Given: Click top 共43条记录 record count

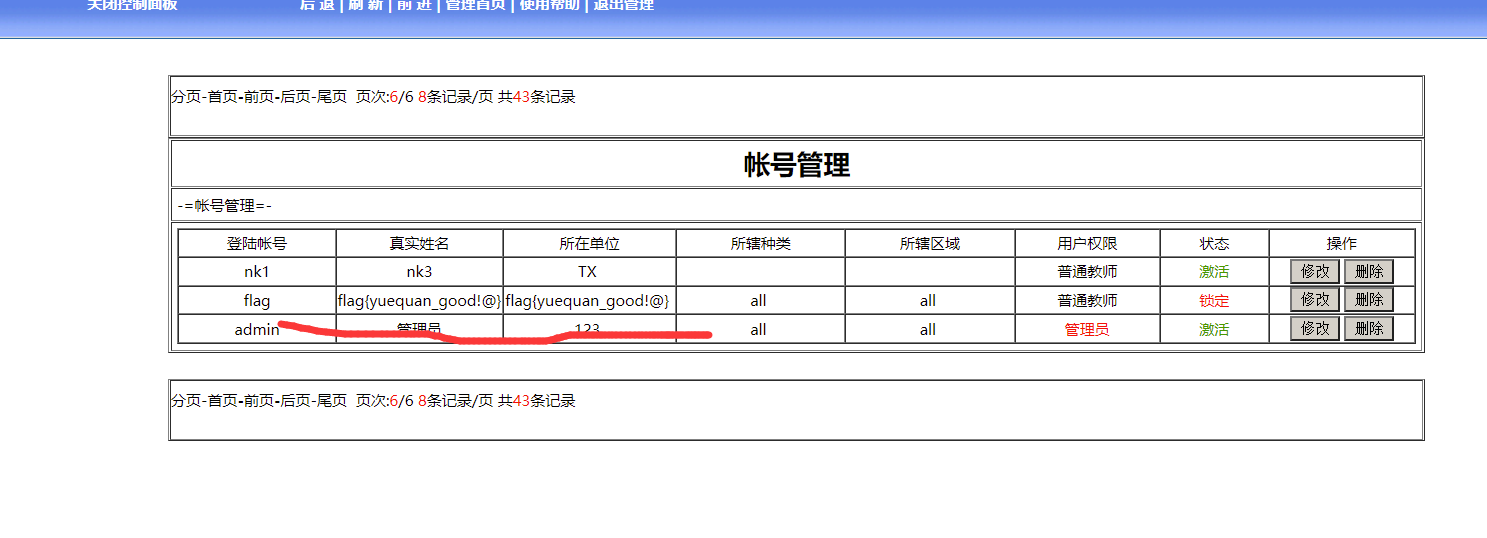Looking at the screenshot, I should point(537,97).
